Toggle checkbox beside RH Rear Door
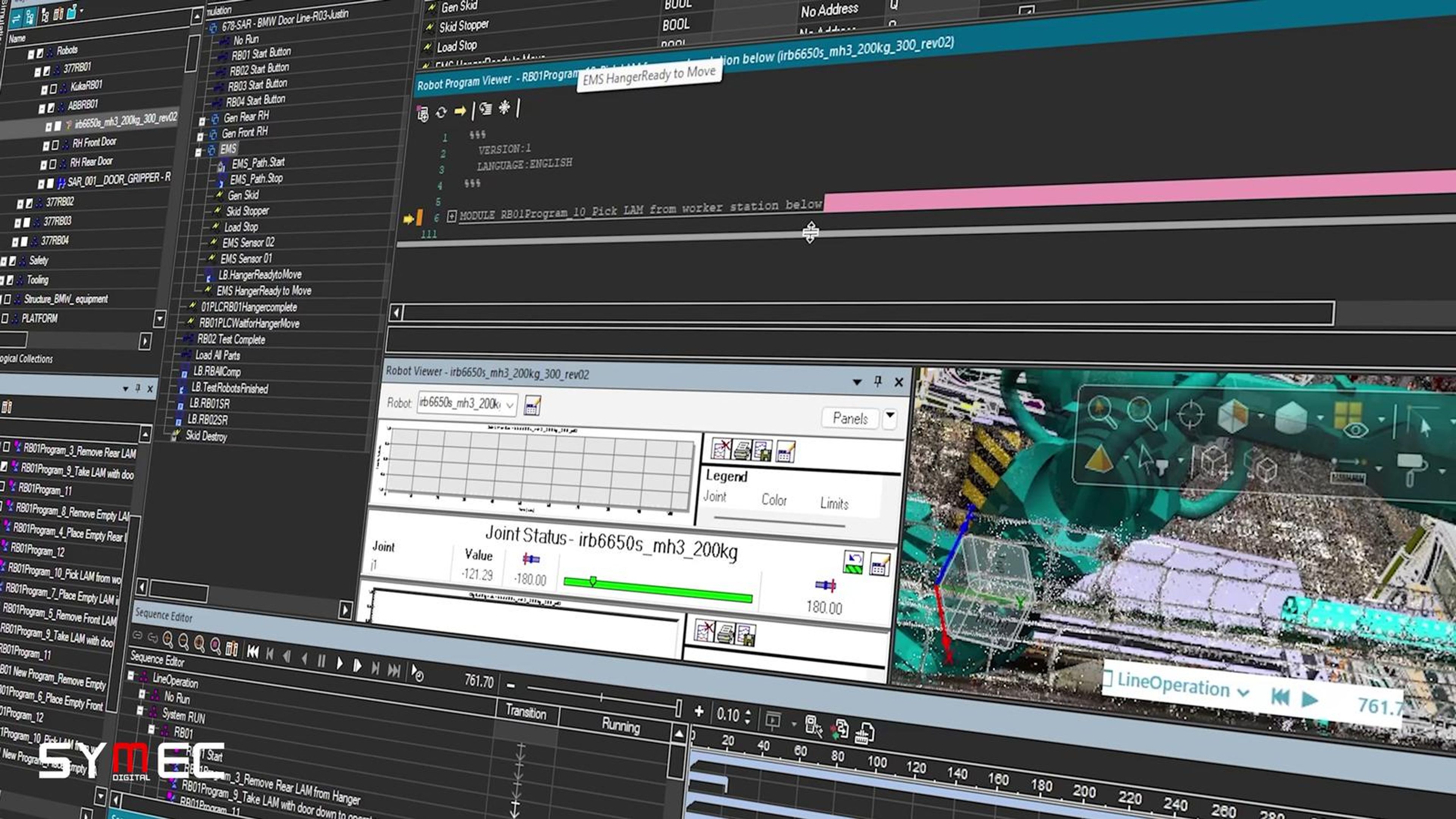The width and height of the screenshot is (1456, 819). tap(53, 164)
